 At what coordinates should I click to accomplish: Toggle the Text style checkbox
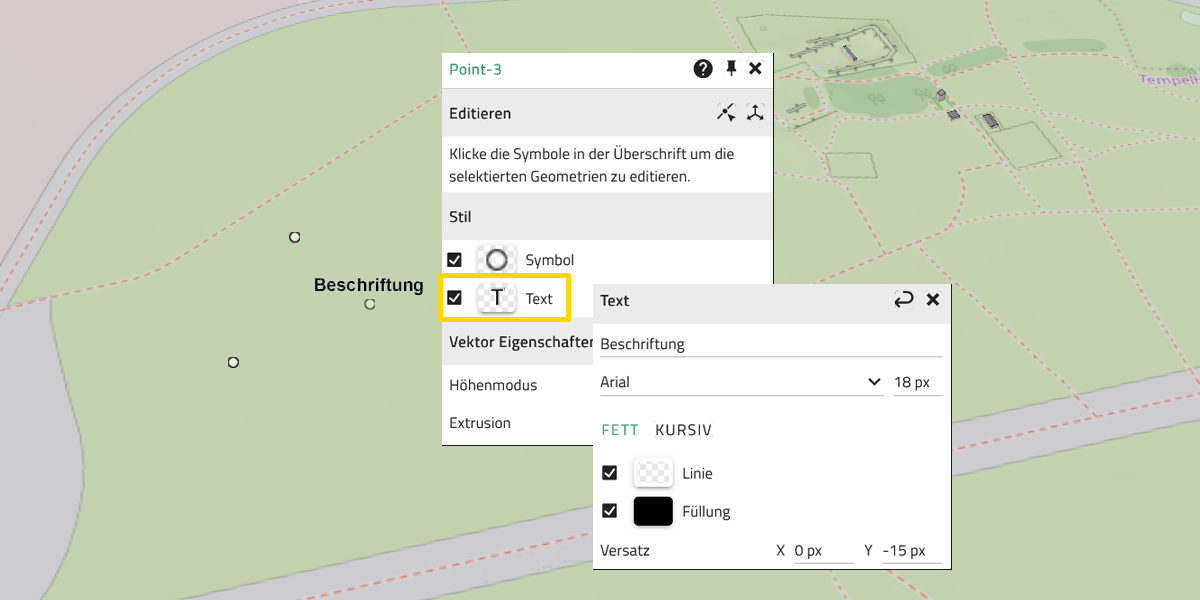(x=455, y=298)
